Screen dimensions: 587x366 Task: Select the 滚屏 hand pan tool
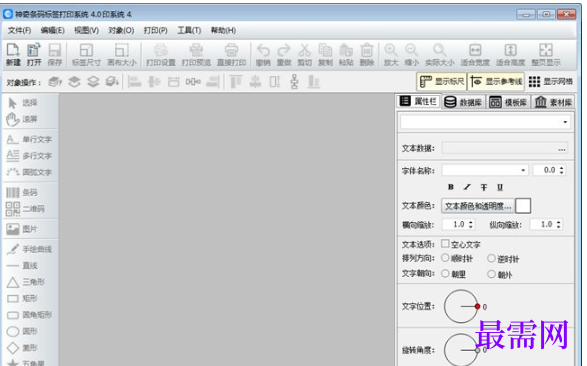pos(22,119)
